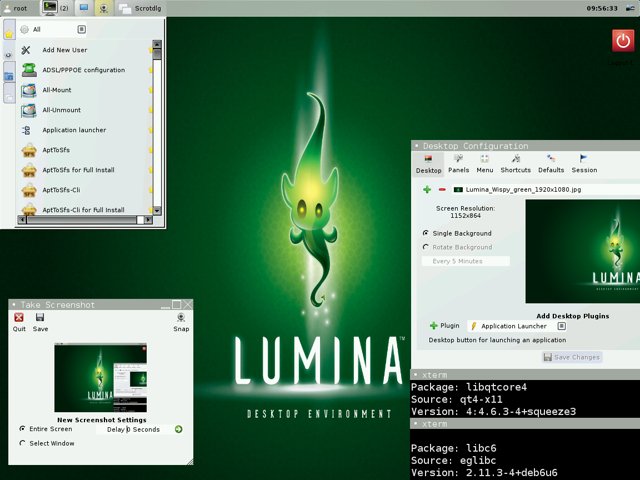
Task: Click the Plugin add button
Action: tap(444, 326)
